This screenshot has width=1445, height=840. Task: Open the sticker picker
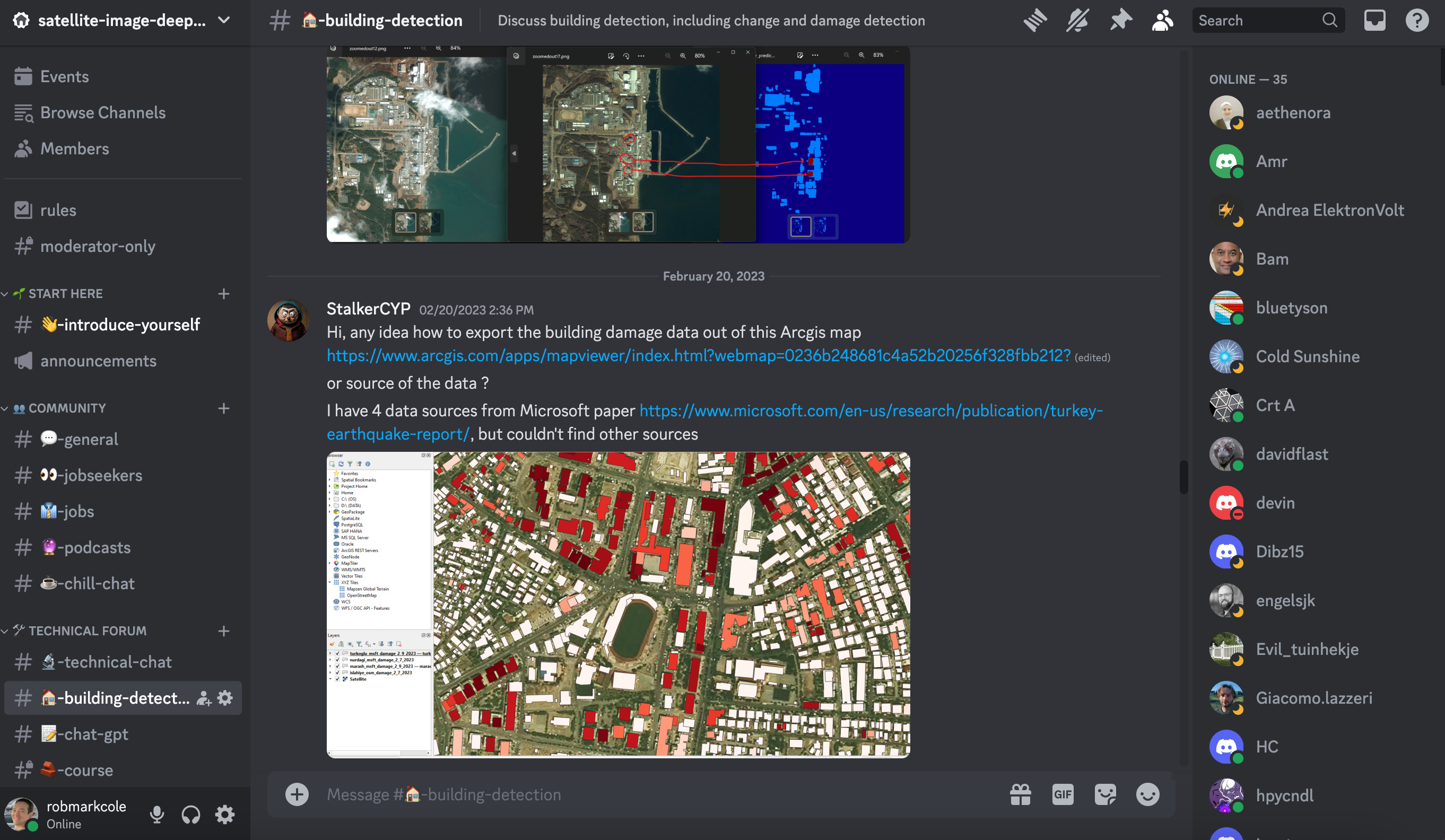[1105, 795]
